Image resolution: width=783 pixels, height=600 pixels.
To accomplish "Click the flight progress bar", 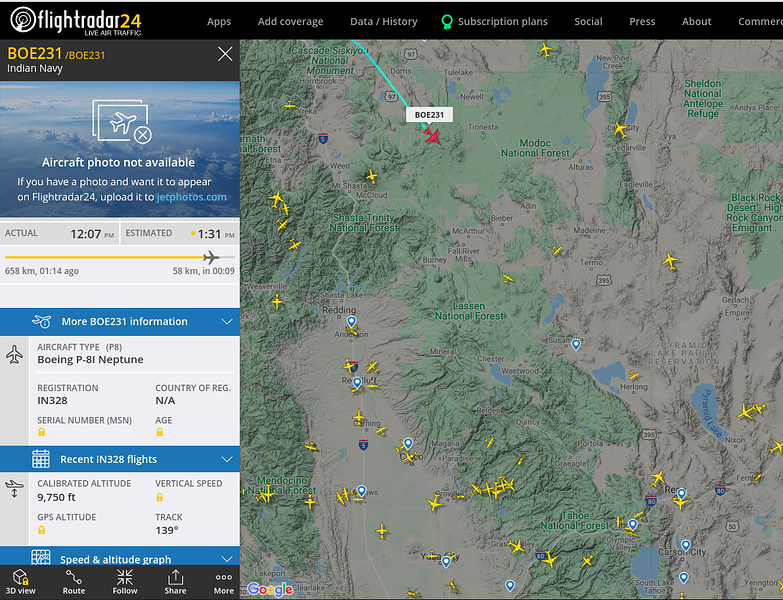I will point(119,257).
